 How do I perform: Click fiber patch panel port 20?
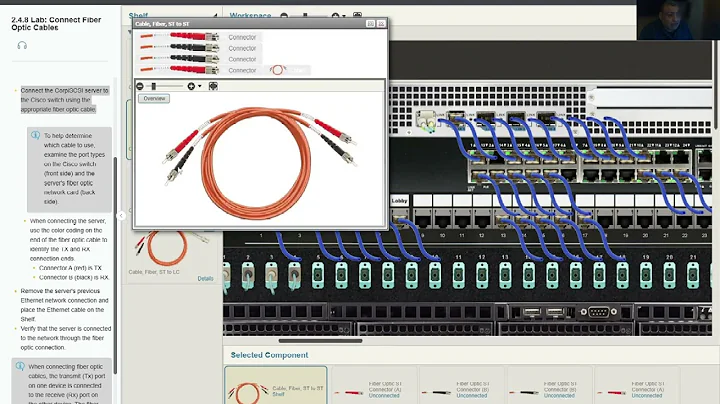669,275
